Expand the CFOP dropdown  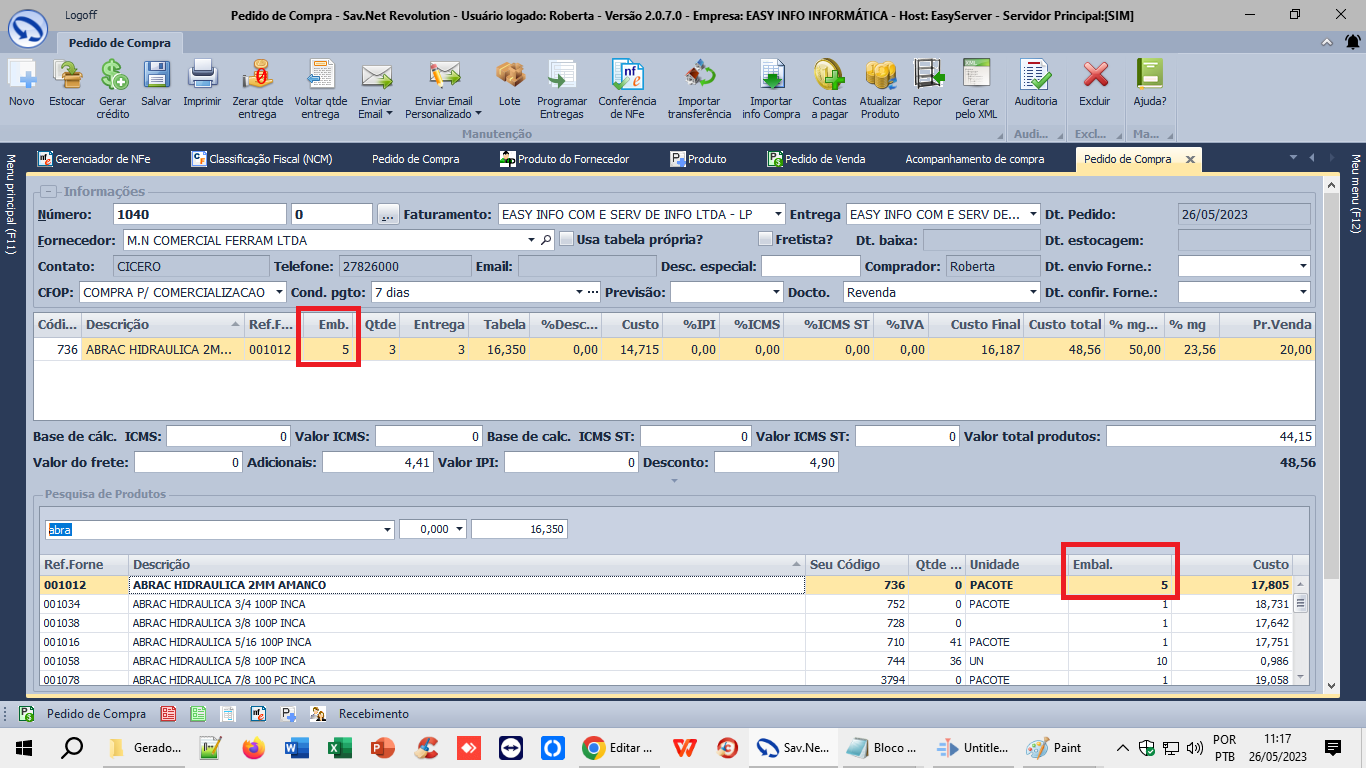click(279, 293)
